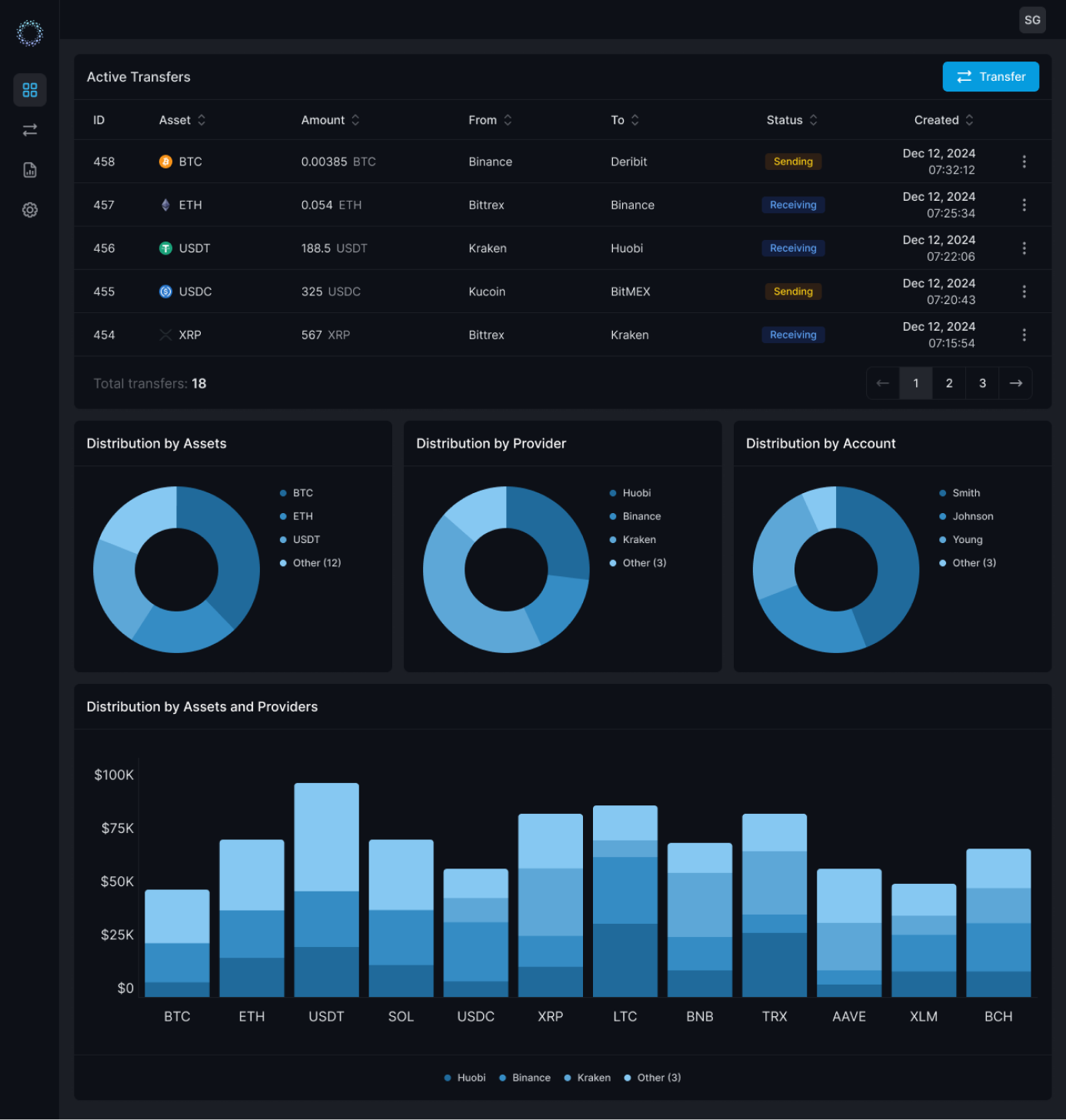Open the transfers arrows icon in sidebar

click(30, 130)
